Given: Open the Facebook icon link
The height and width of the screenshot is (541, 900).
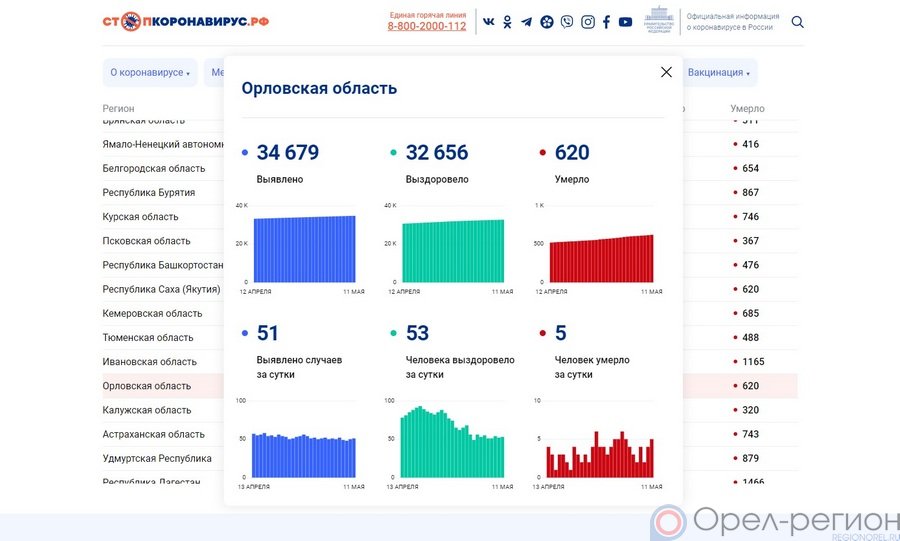Looking at the screenshot, I should point(606,22).
